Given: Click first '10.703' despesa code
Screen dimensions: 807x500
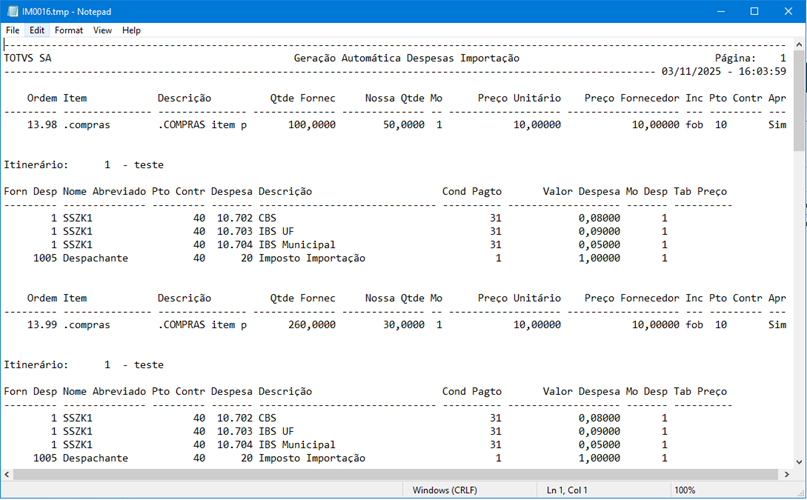Looking at the screenshot, I should (235, 232).
